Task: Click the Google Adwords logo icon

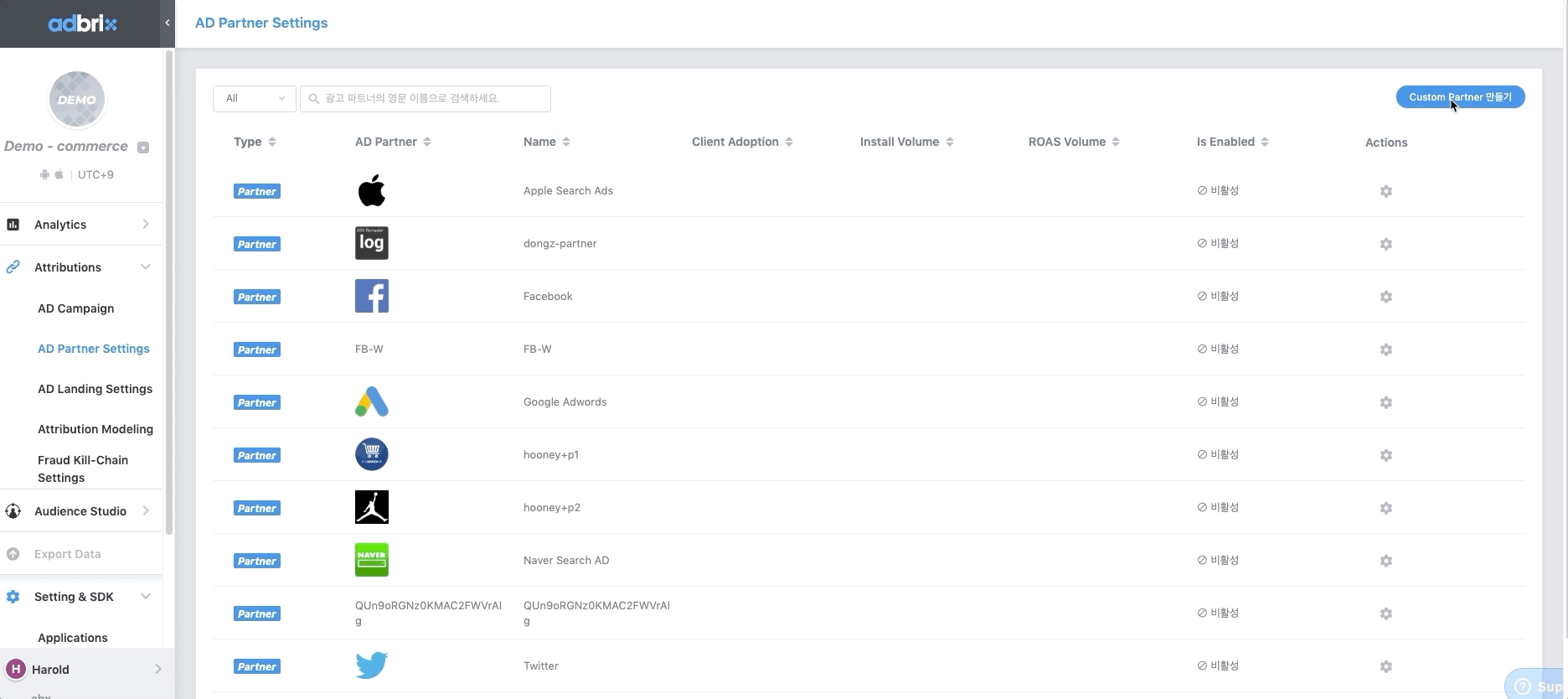Action: 372,401
